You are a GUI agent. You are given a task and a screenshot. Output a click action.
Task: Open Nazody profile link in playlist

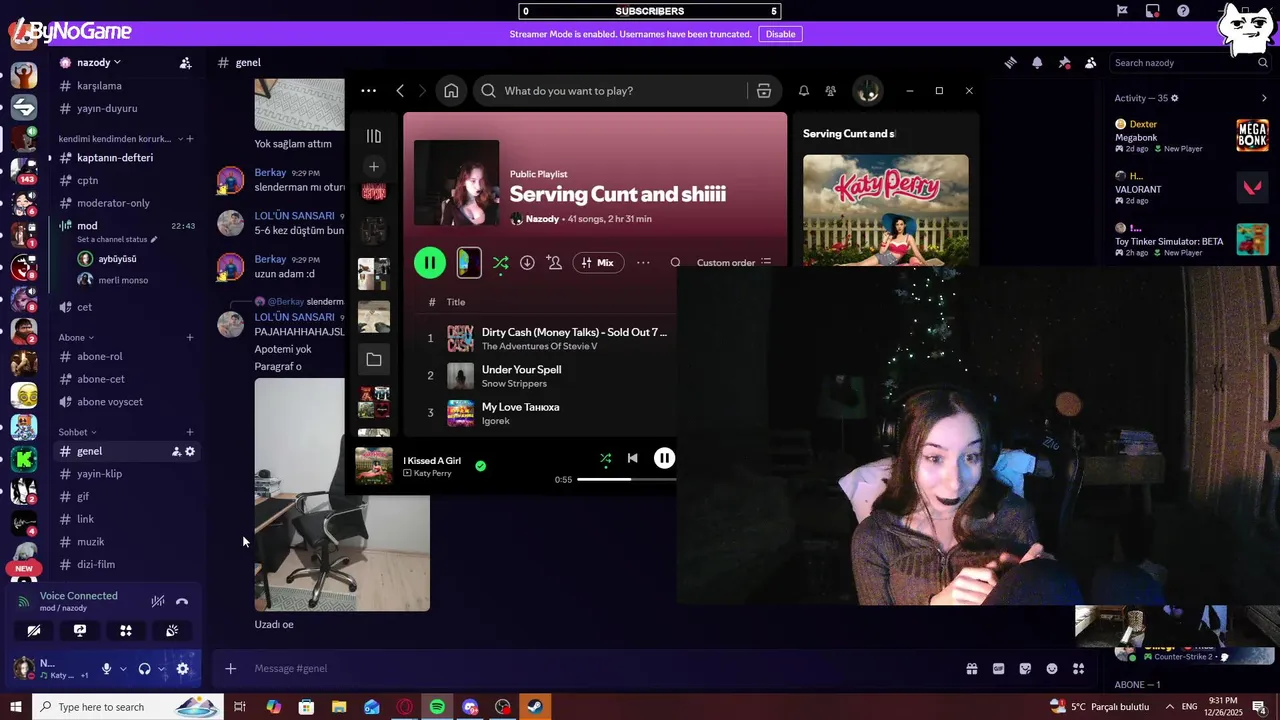[542, 219]
